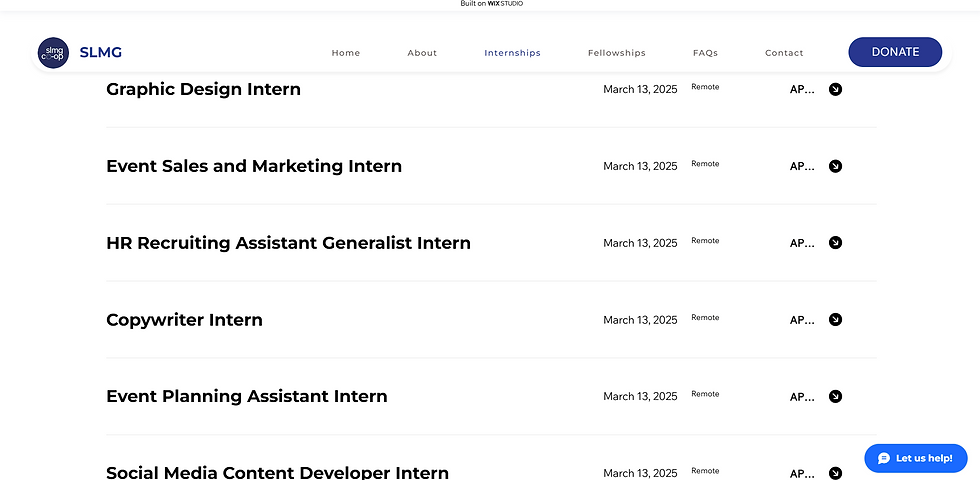Image resolution: width=980 pixels, height=480 pixels.
Task: Click the Social Media Content Developer arrow icon
Action: coord(835,473)
